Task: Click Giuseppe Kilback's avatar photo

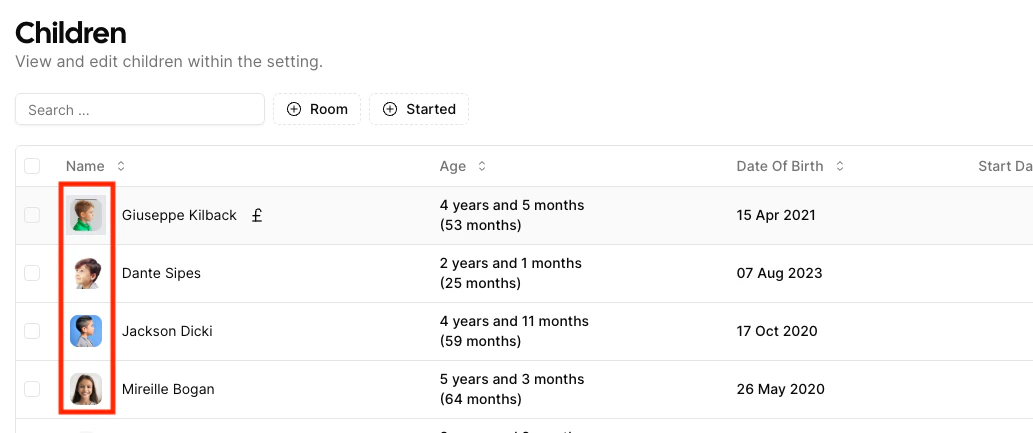Action: 86,215
